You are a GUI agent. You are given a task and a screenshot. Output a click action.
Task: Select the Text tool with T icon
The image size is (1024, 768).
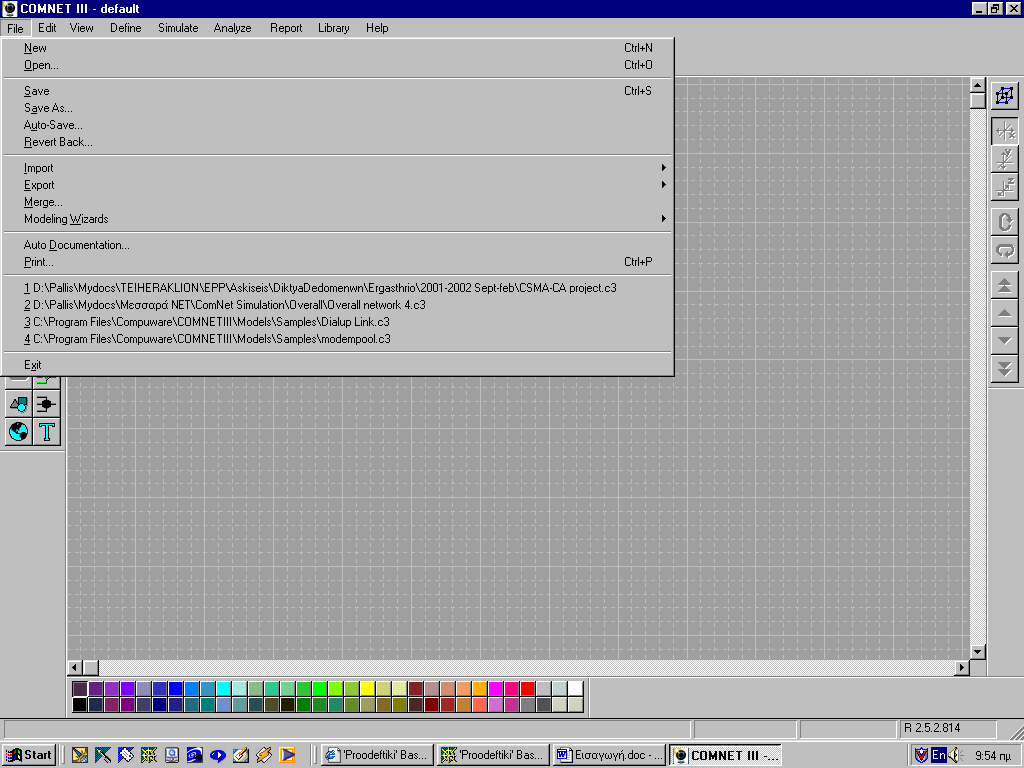pos(46,432)
